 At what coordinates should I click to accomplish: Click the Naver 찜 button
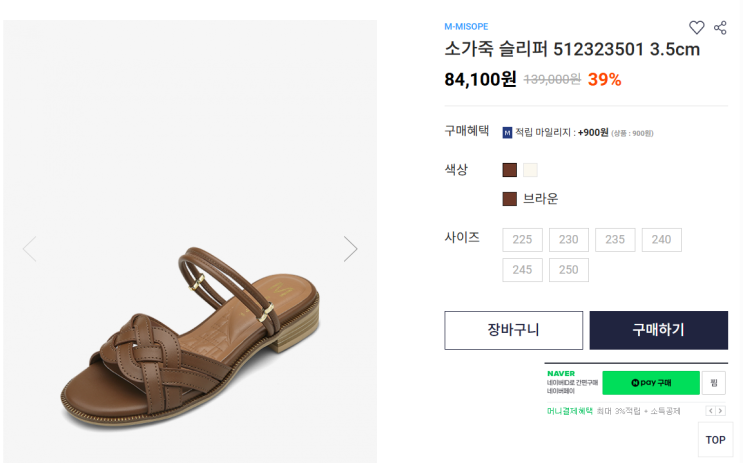point(714,383)
